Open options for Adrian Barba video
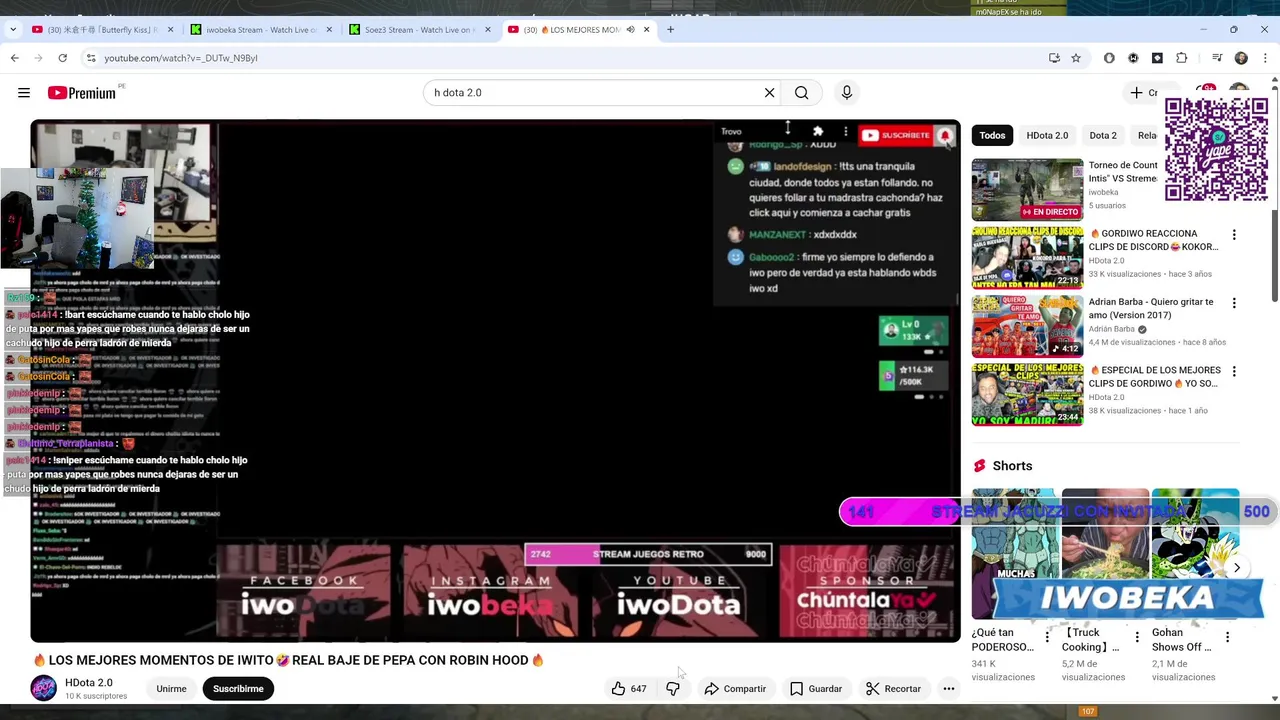The width and height of the screenshot is (1280, 720). point(1234,303)
